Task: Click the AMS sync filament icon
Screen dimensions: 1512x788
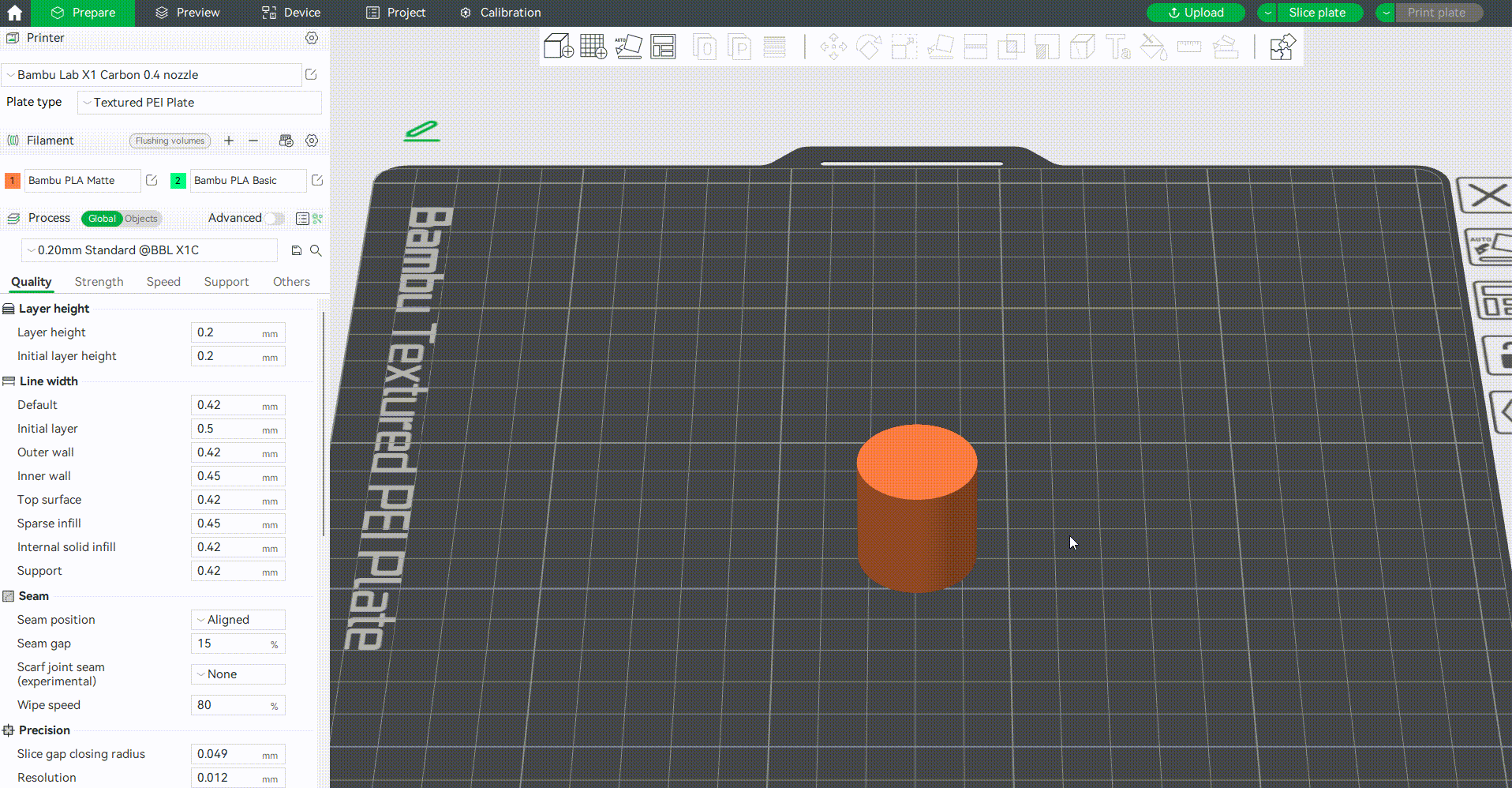Action: coord(286,141)
